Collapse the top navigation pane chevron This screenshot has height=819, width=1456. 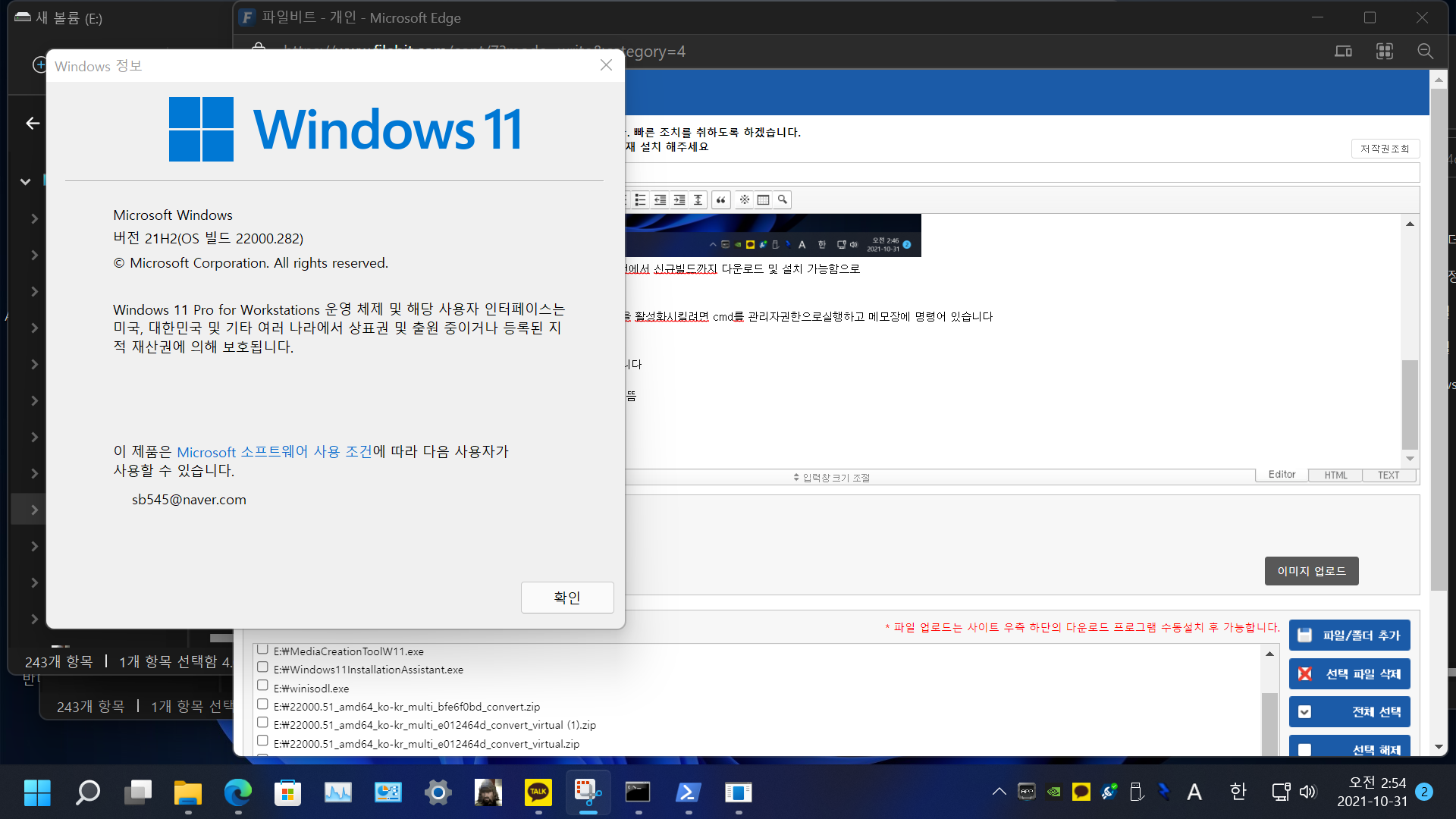coord(25,181)
